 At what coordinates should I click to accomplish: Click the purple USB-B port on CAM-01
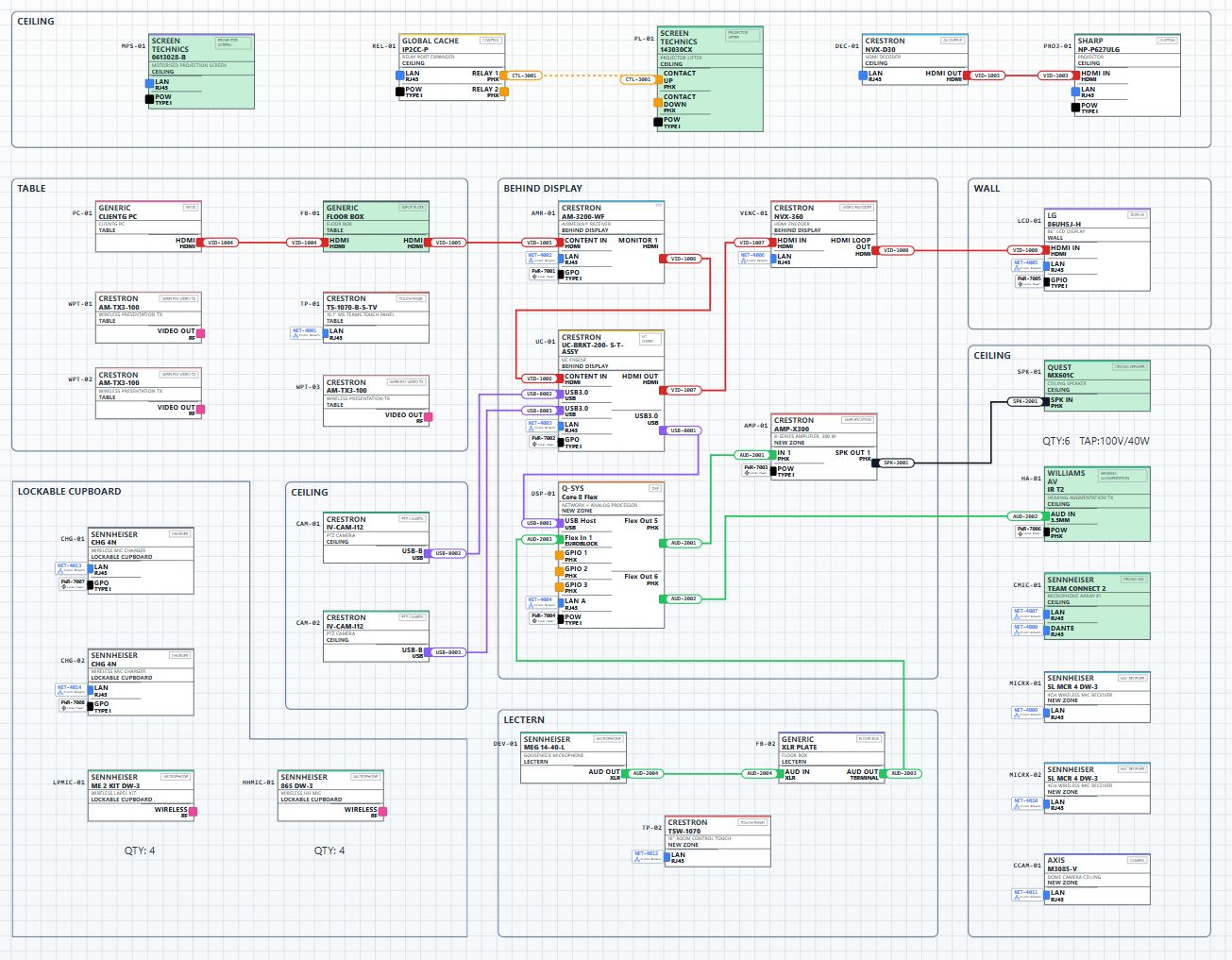coord(429,553)
